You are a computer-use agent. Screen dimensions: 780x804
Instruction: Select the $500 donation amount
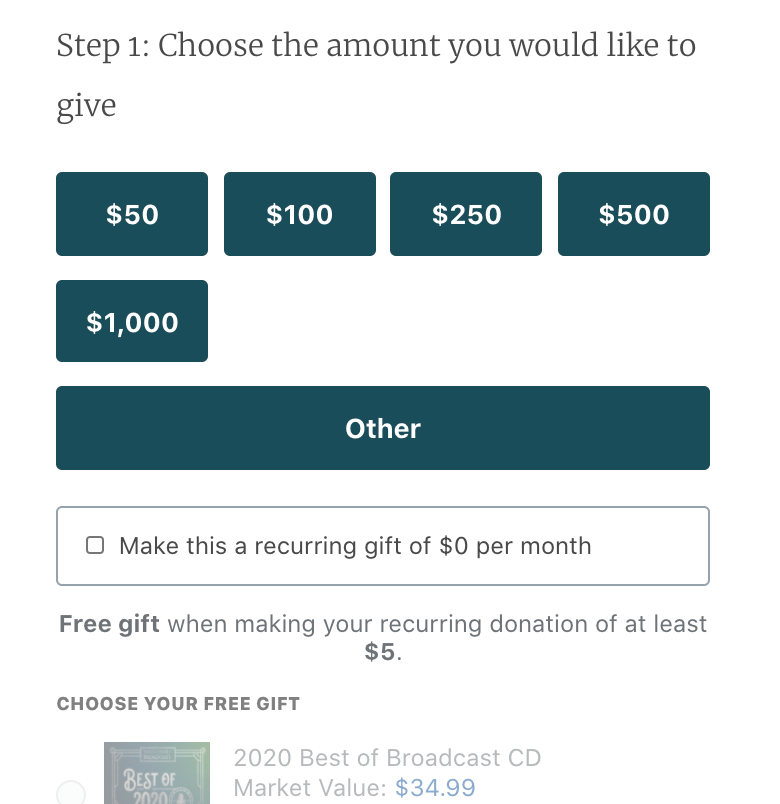point(634,214)
